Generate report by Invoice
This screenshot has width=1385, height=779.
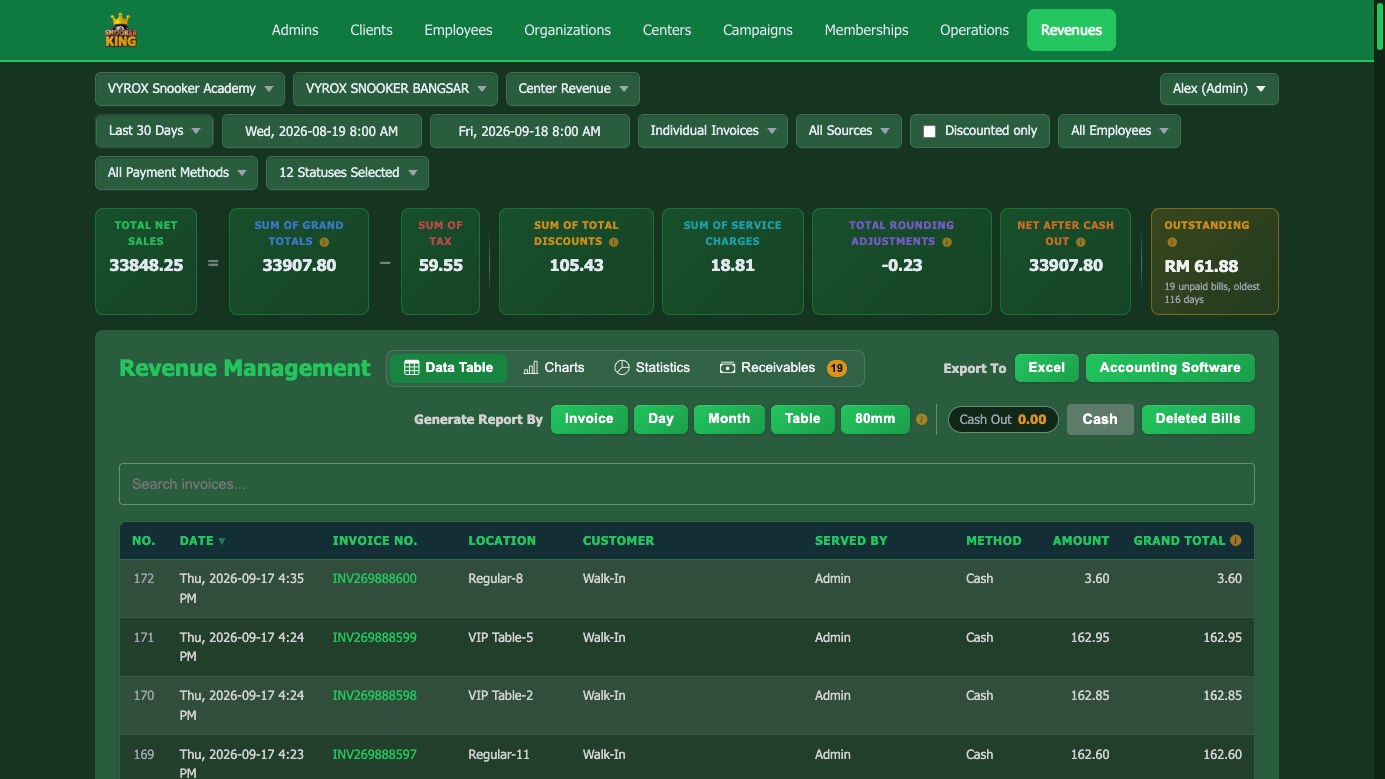[589, 419]
